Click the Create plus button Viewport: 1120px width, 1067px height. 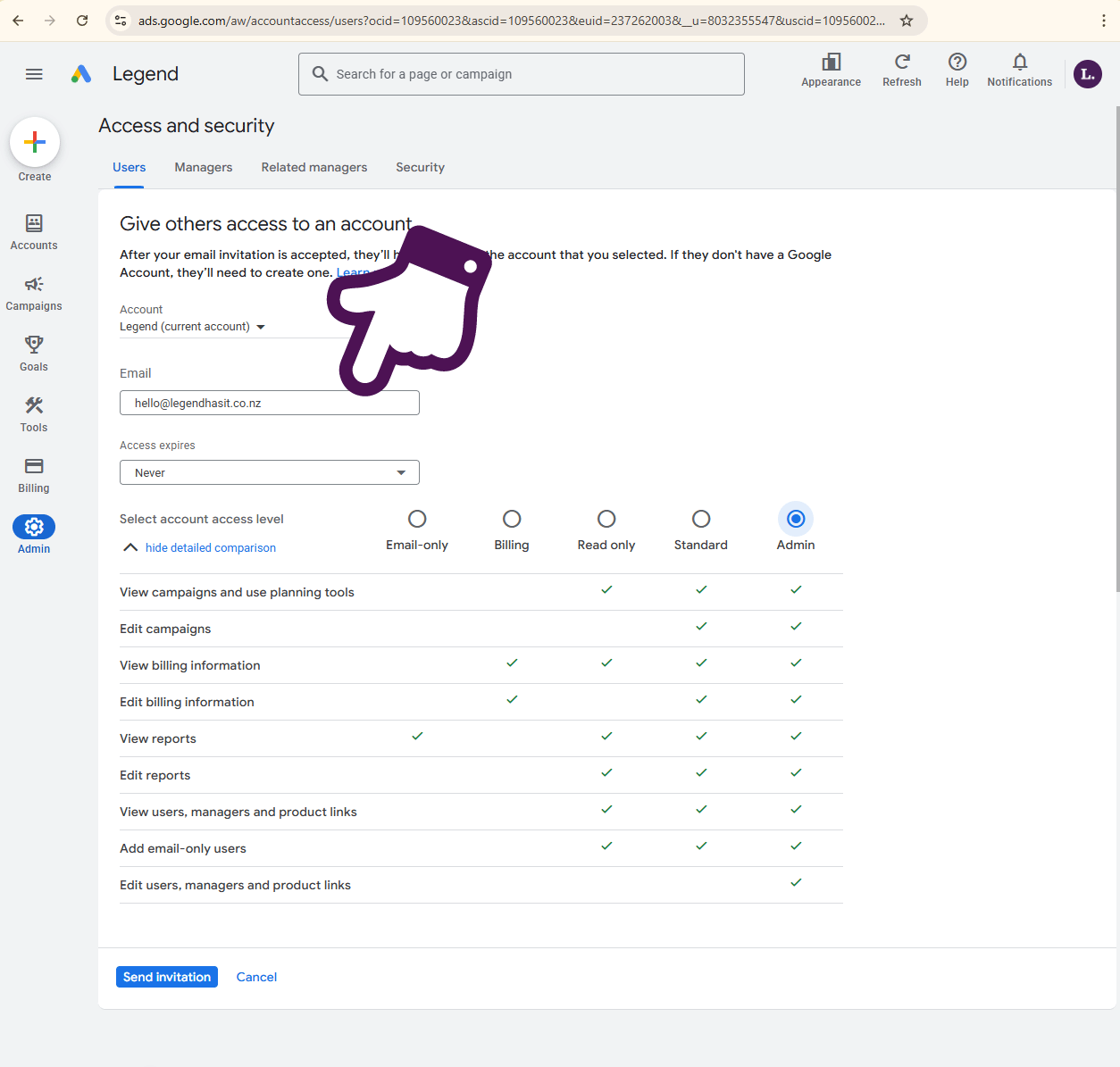click(35, 142)
